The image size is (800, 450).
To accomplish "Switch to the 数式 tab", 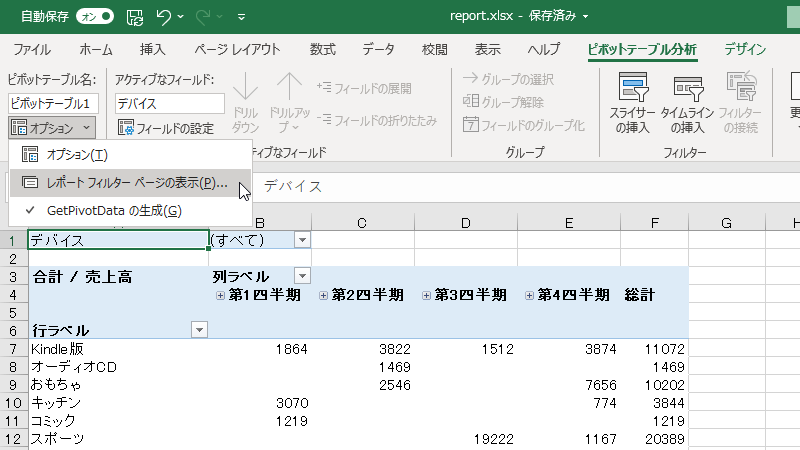I will [322, 49].
